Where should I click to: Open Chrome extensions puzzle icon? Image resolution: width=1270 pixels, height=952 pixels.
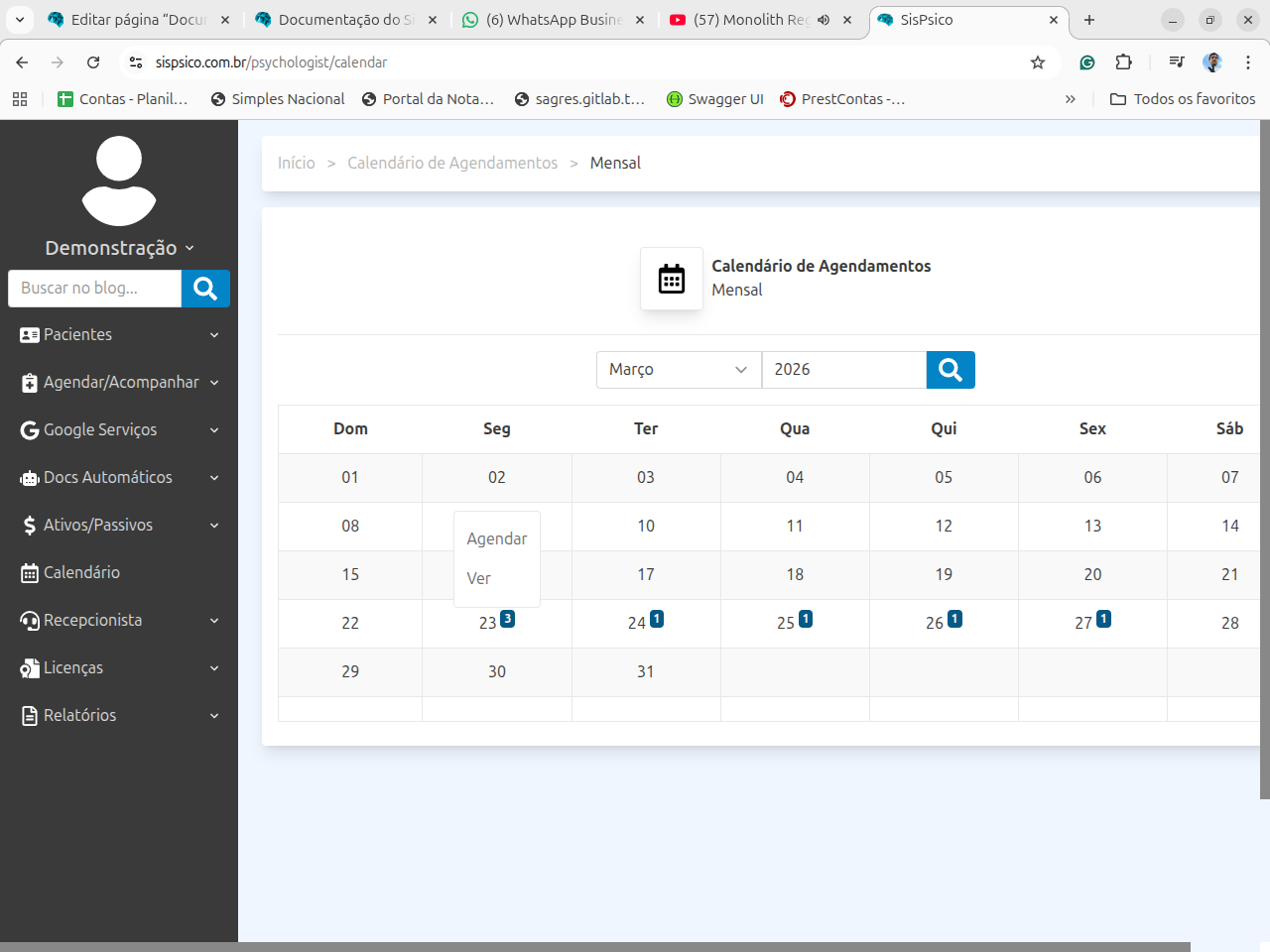1123,62
